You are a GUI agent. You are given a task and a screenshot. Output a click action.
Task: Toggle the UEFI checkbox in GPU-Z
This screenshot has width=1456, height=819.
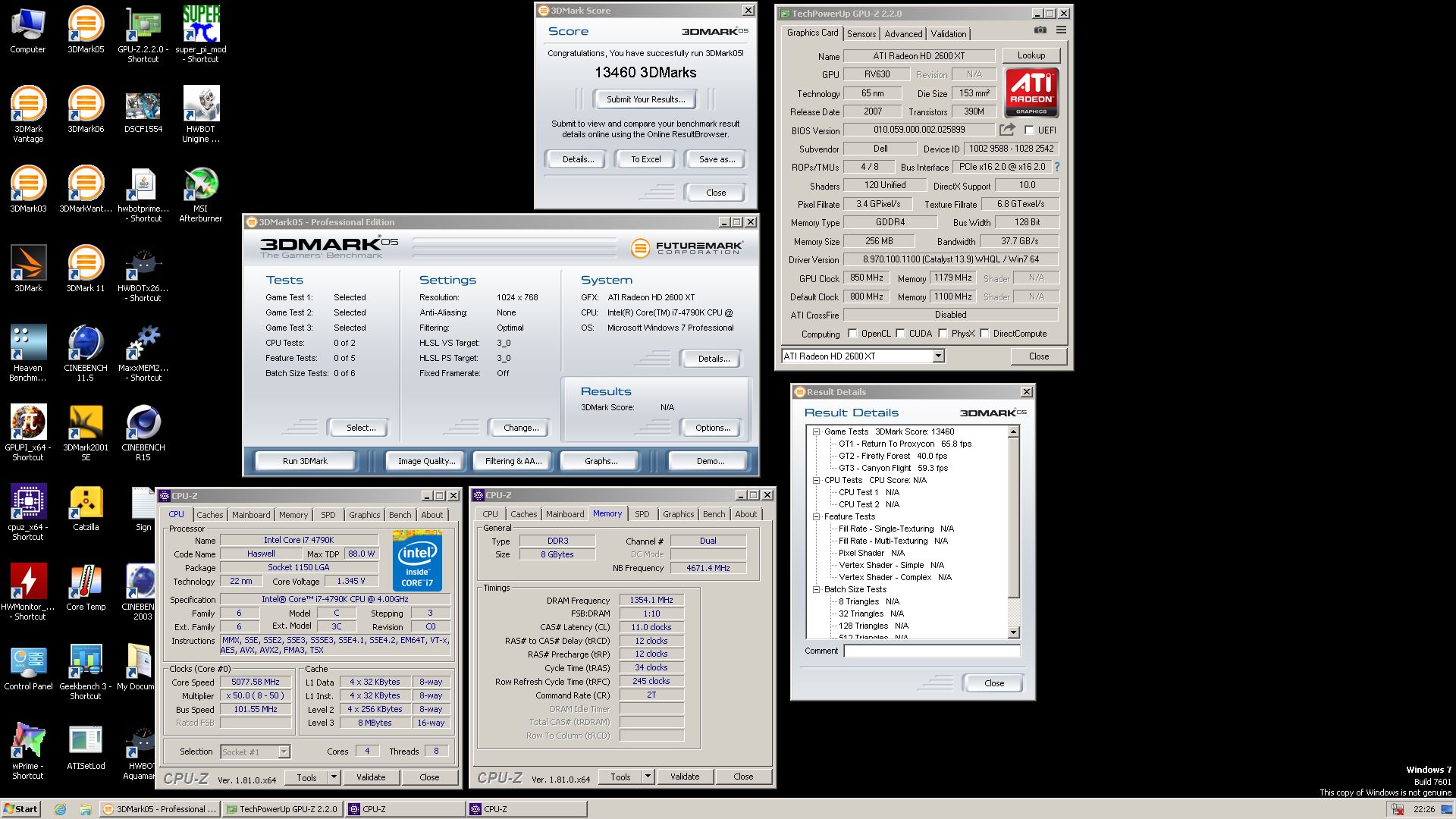1029,130
